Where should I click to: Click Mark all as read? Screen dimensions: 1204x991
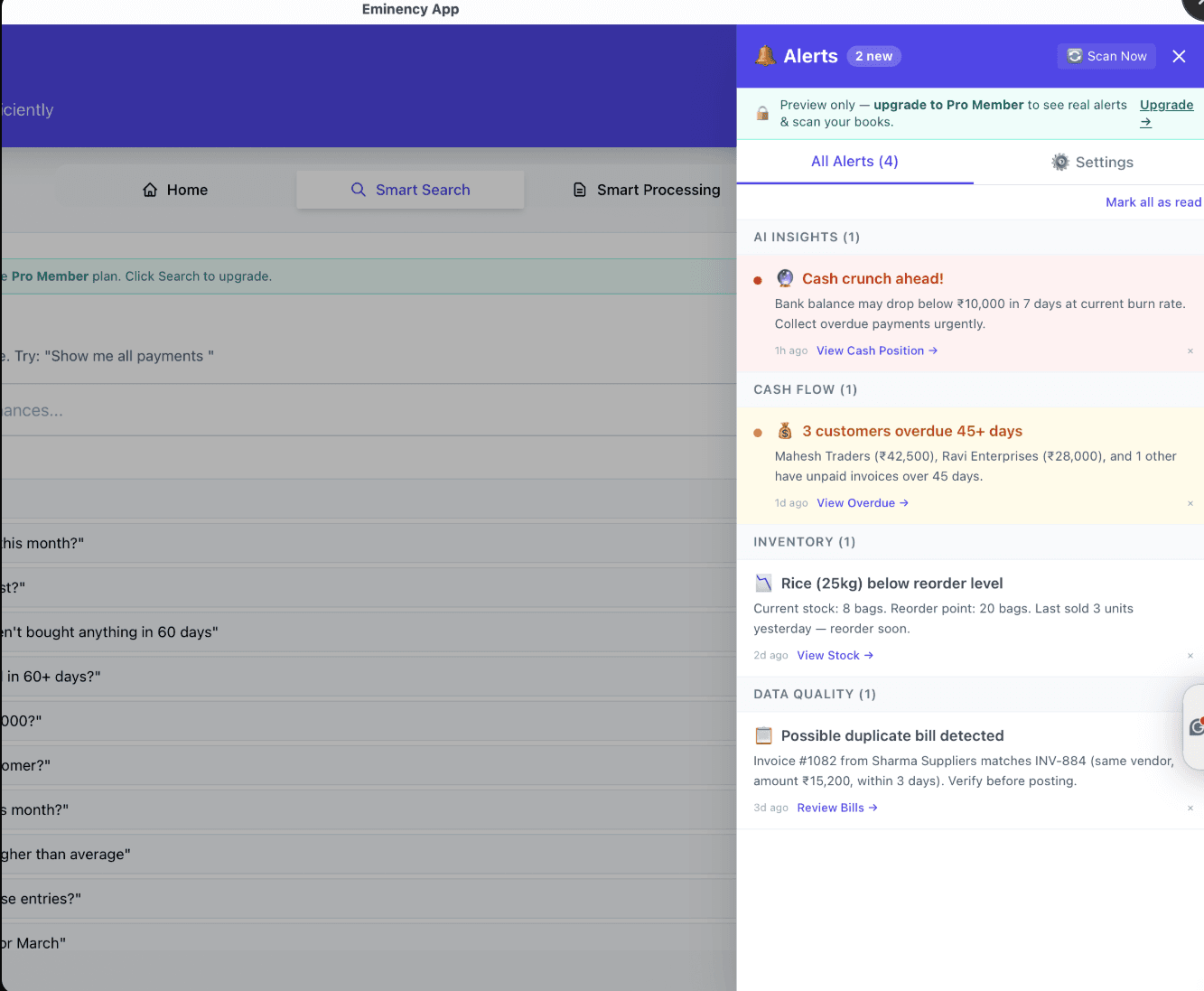(1153, 202)
